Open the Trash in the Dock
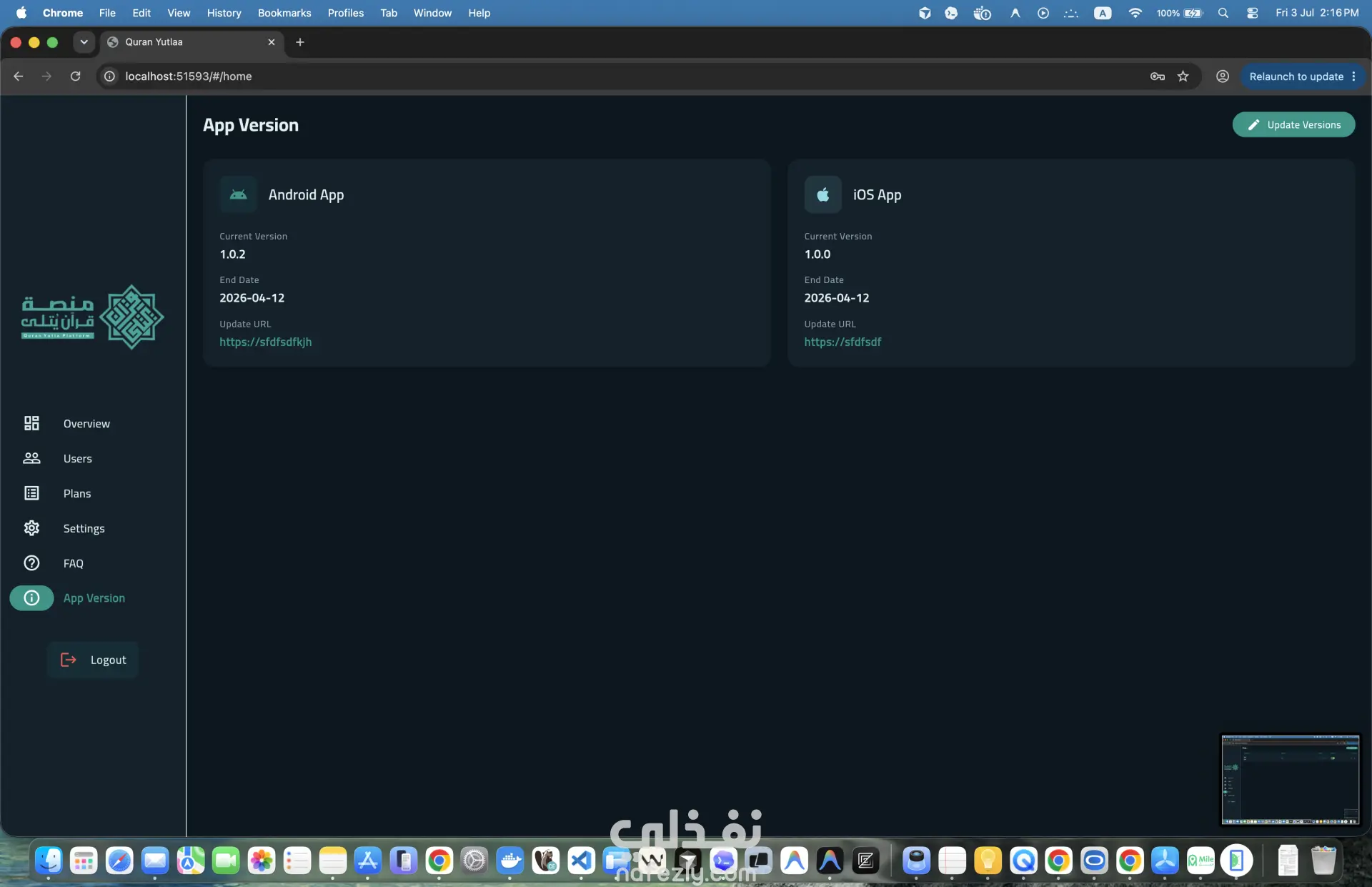Viewport: 1372px width, 887px height. coord(1323,861)
